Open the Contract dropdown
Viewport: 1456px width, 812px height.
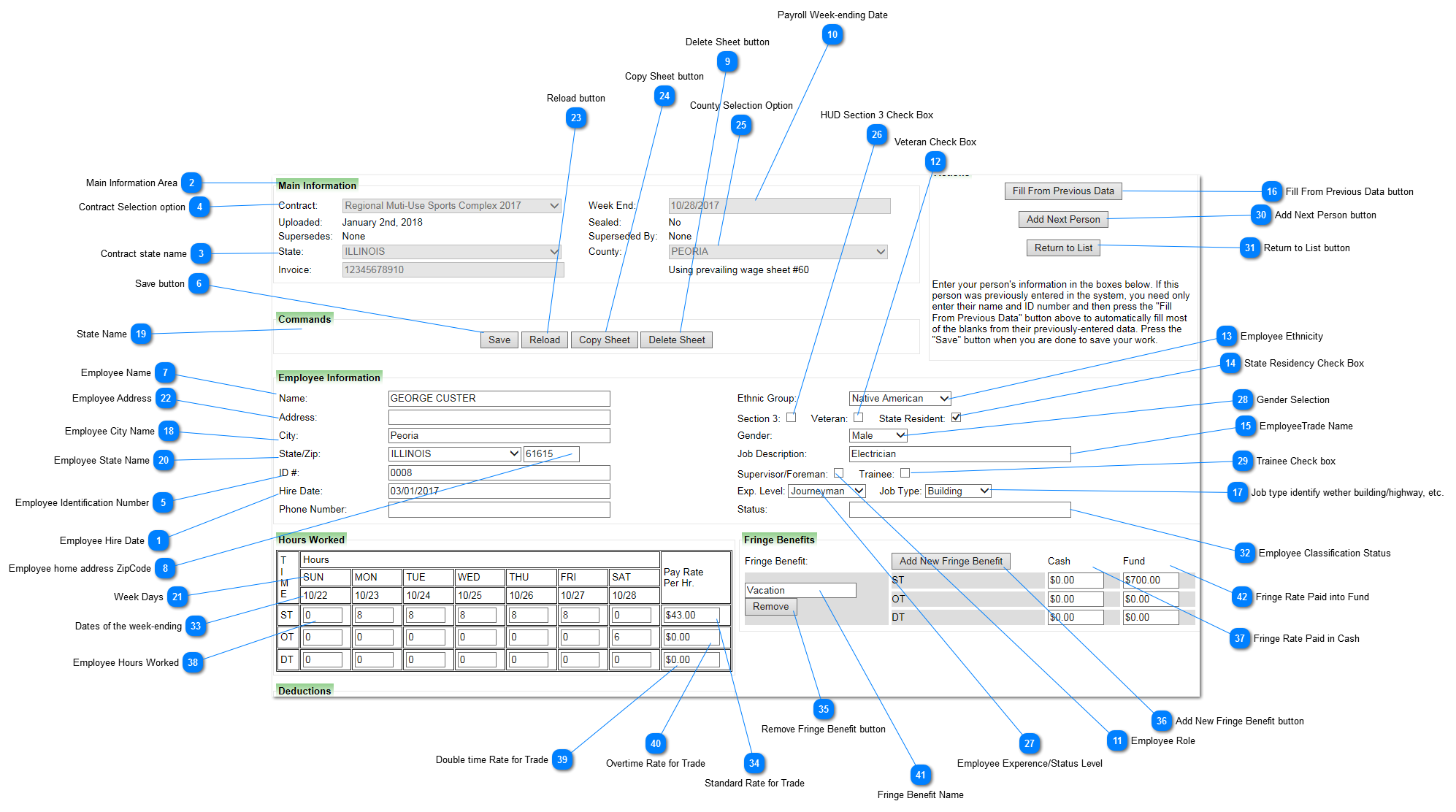(x=452, y=206)
